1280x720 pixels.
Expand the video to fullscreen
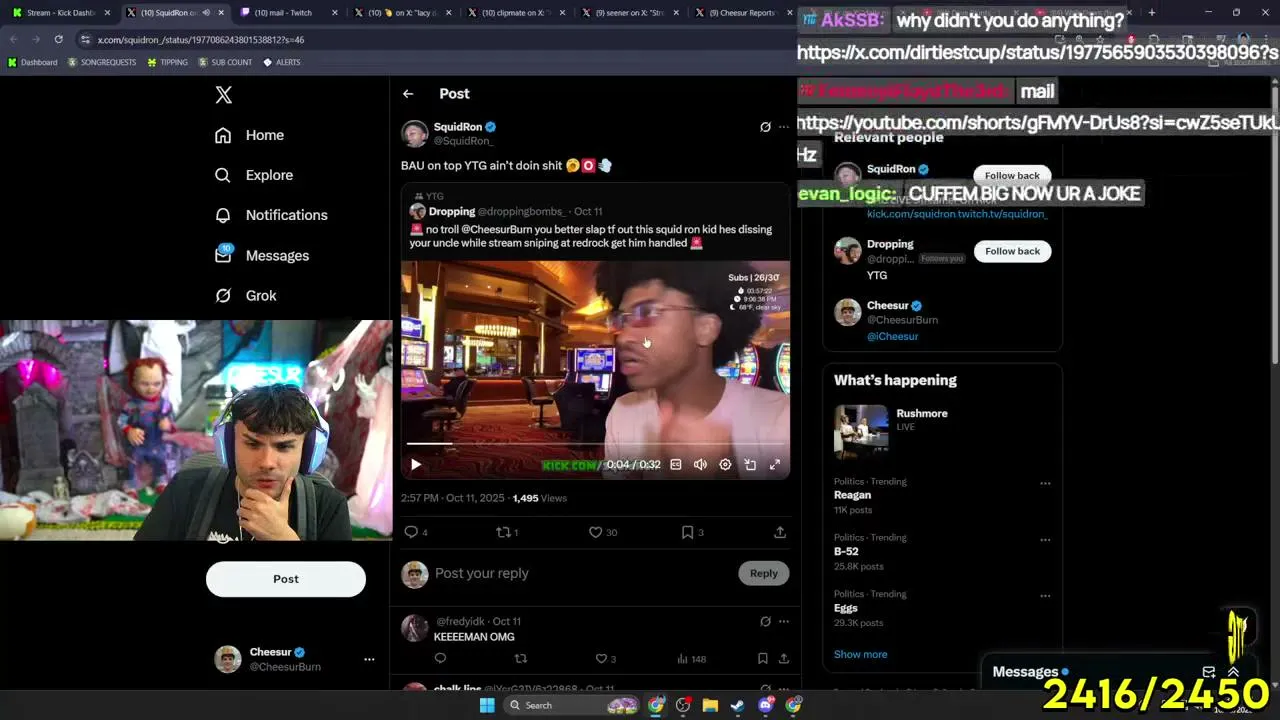tap(775, 464)
